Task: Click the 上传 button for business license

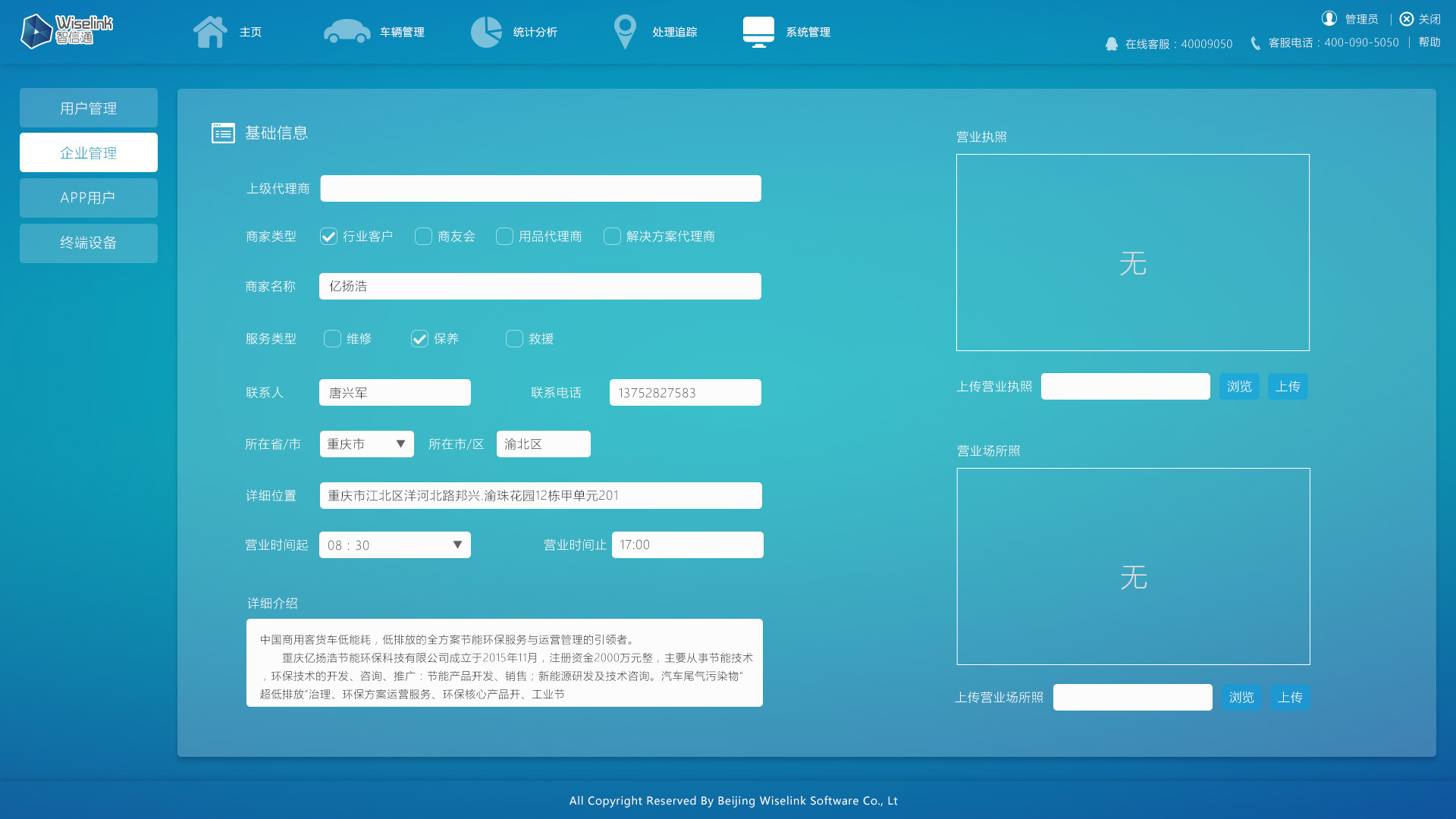Action: click(x=1288, y=386)
